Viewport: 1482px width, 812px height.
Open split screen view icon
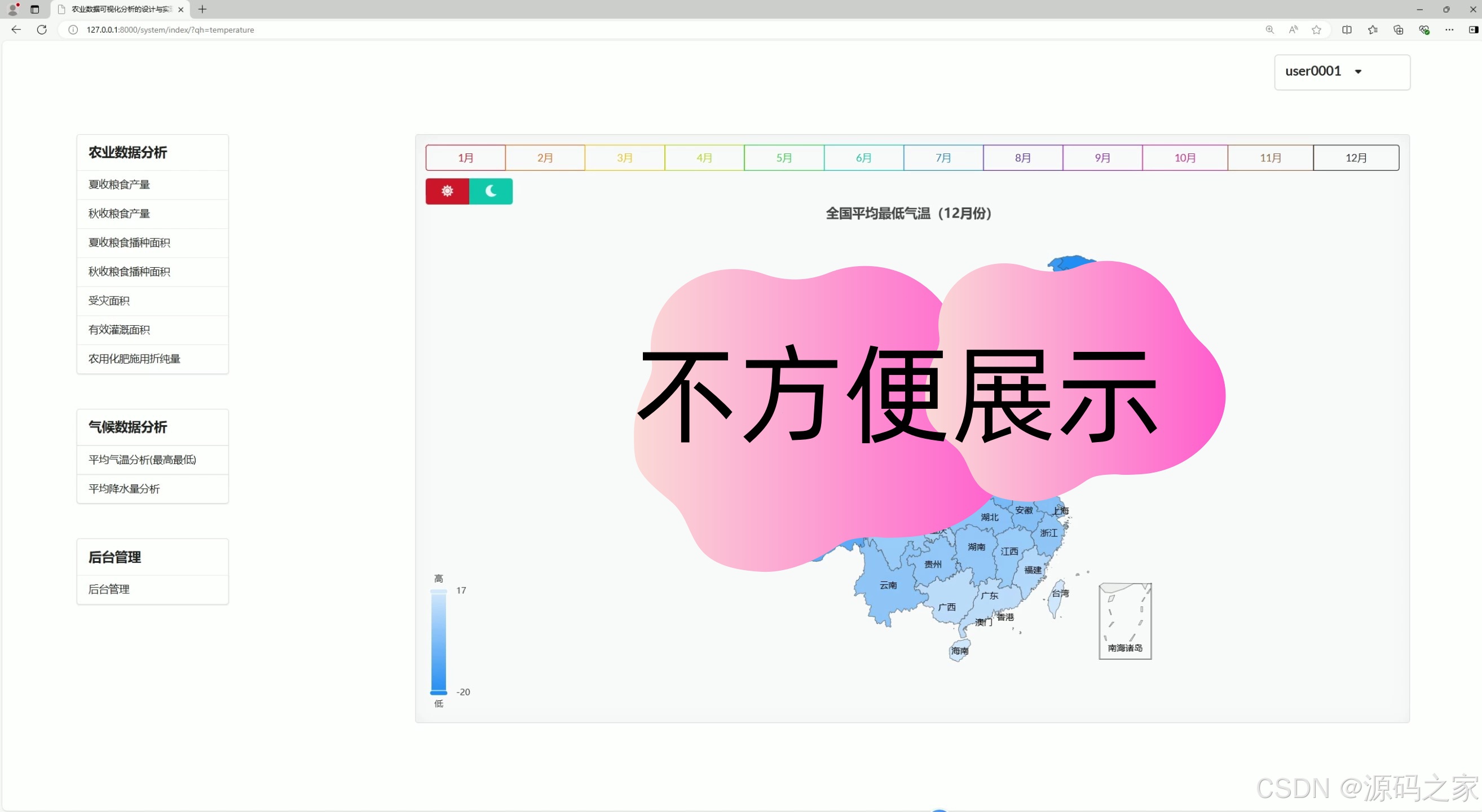click(x=1347, y=30)
